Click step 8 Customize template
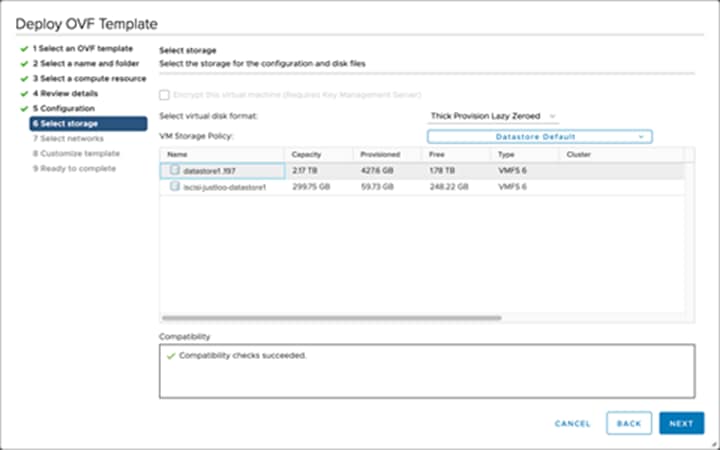 [x=76, y=153]
